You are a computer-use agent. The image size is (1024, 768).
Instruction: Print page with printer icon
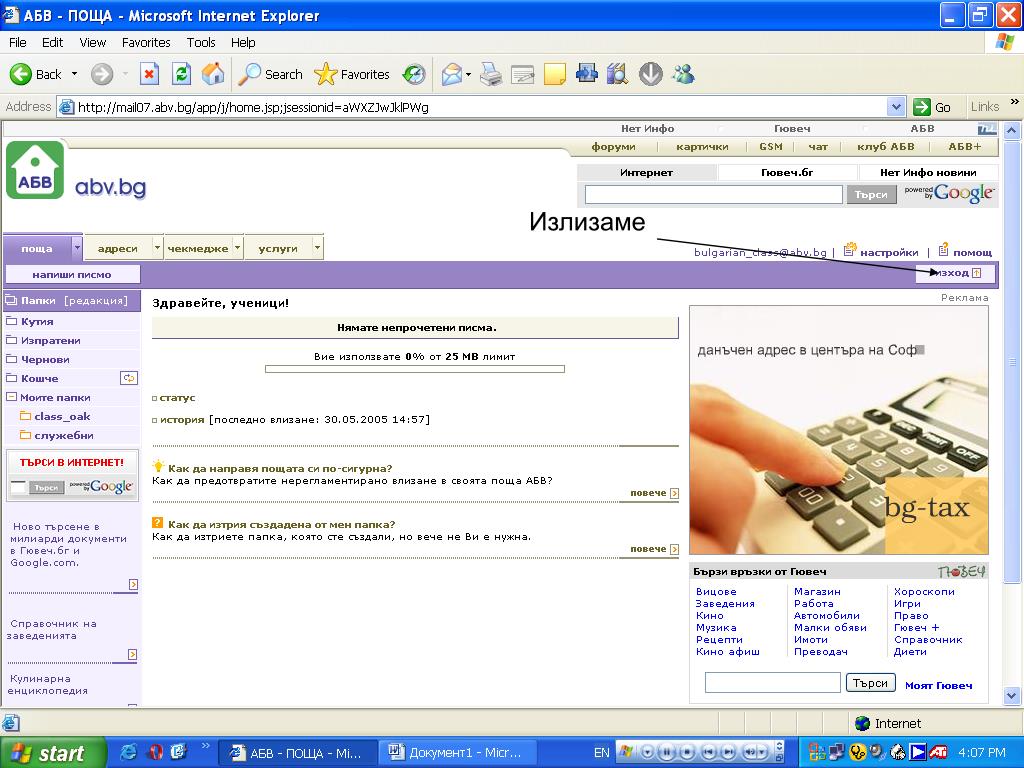[491, 74]
